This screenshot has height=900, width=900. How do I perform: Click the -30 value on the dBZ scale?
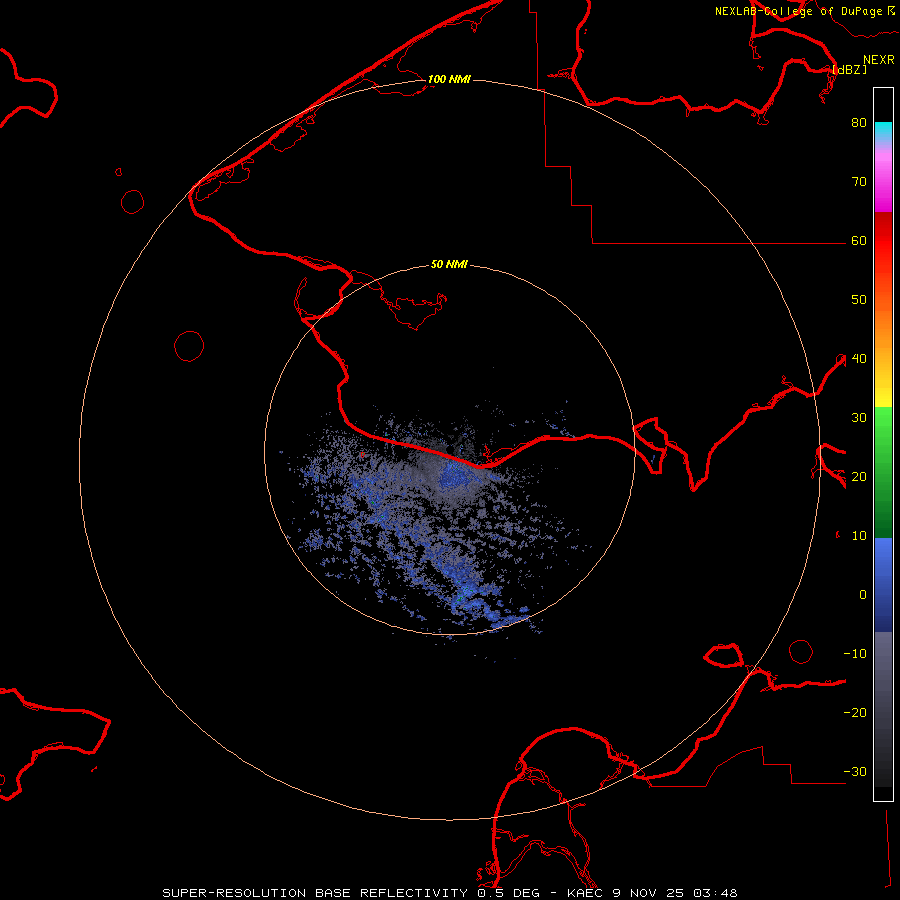pyautogui.click(x=855, y=771)
